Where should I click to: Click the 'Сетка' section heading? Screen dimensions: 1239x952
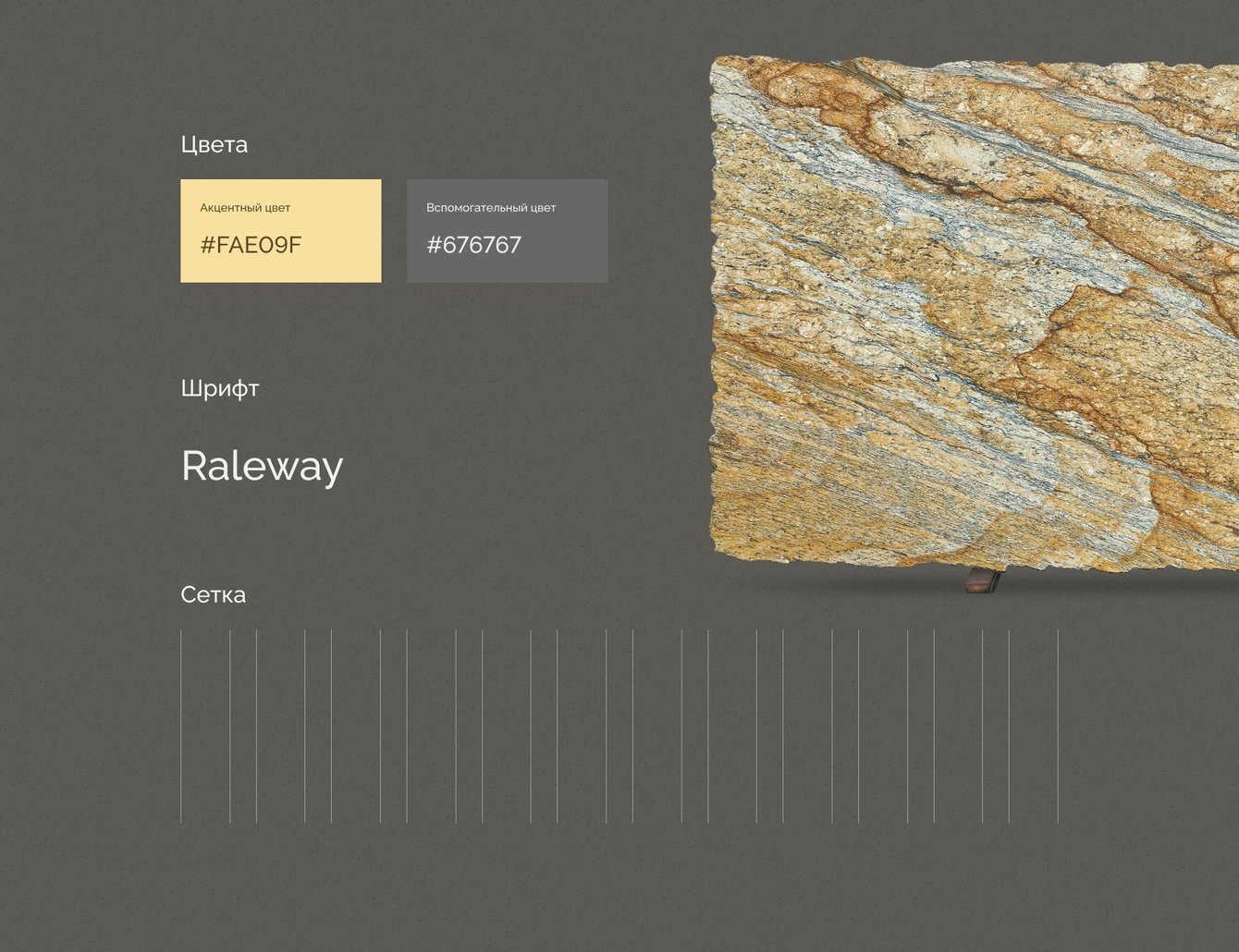coord(214,594)
